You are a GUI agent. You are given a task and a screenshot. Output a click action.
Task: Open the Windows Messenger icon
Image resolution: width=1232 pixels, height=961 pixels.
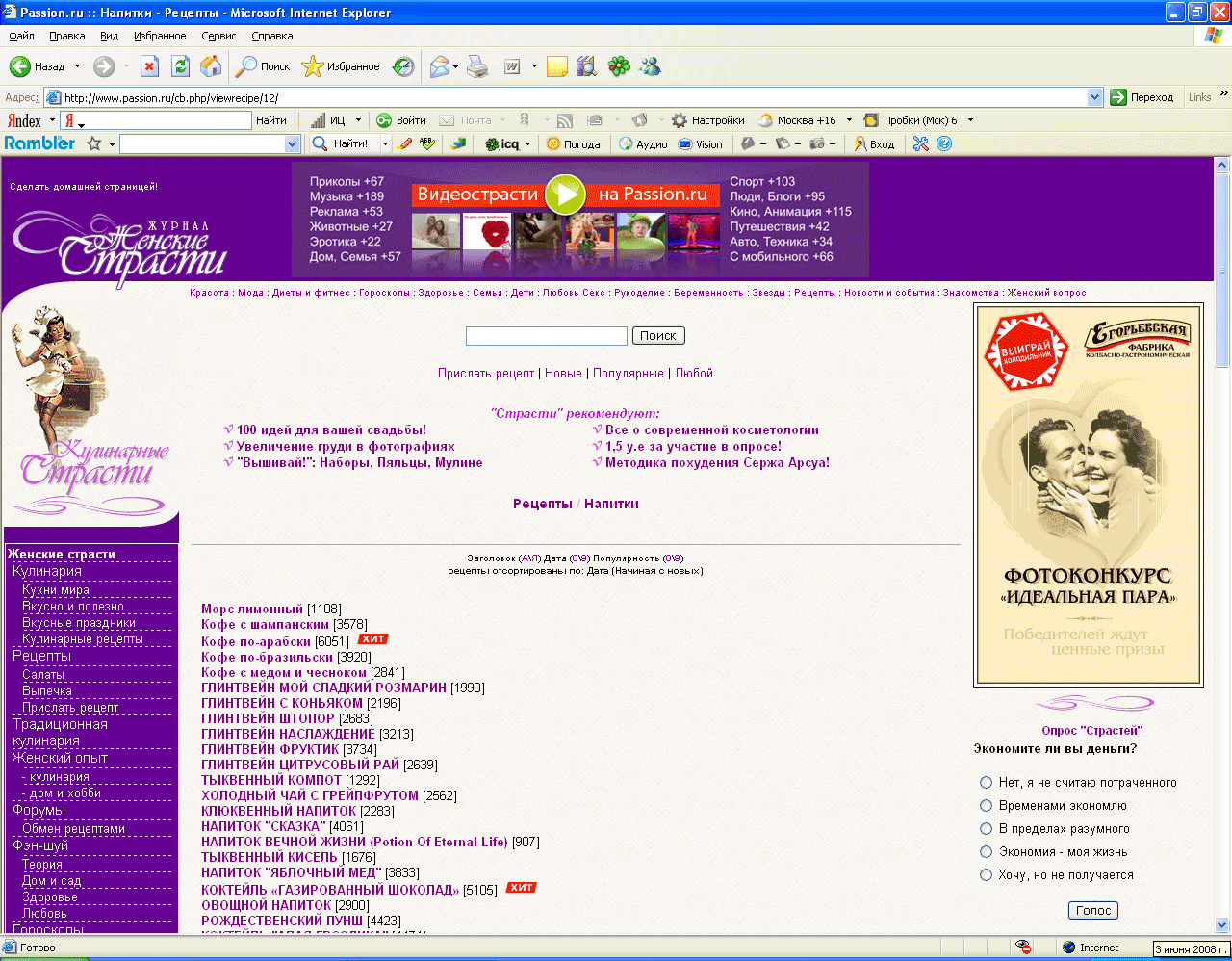click(651, 66)
